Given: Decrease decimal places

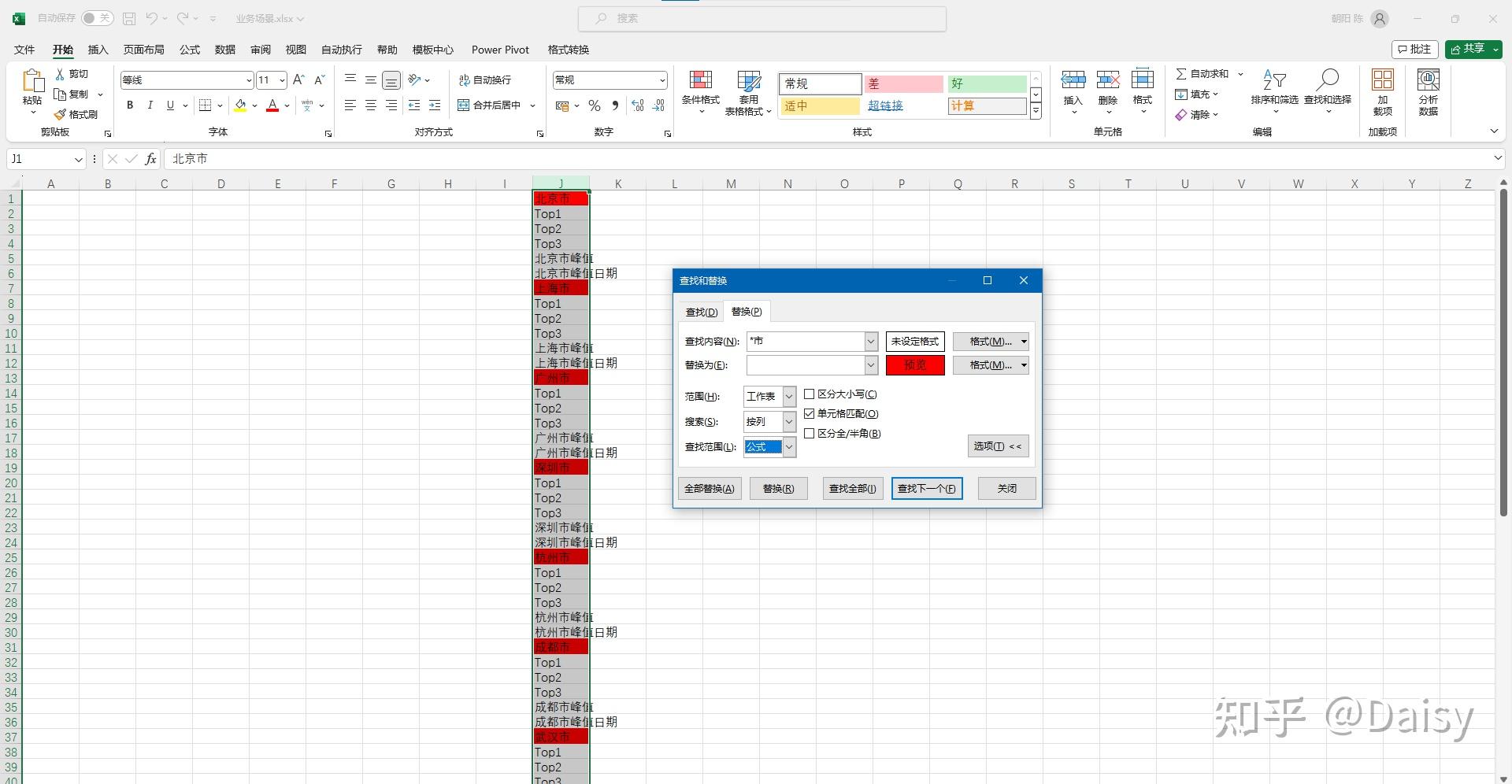Looking at the screenshot, I should point(659,105).
